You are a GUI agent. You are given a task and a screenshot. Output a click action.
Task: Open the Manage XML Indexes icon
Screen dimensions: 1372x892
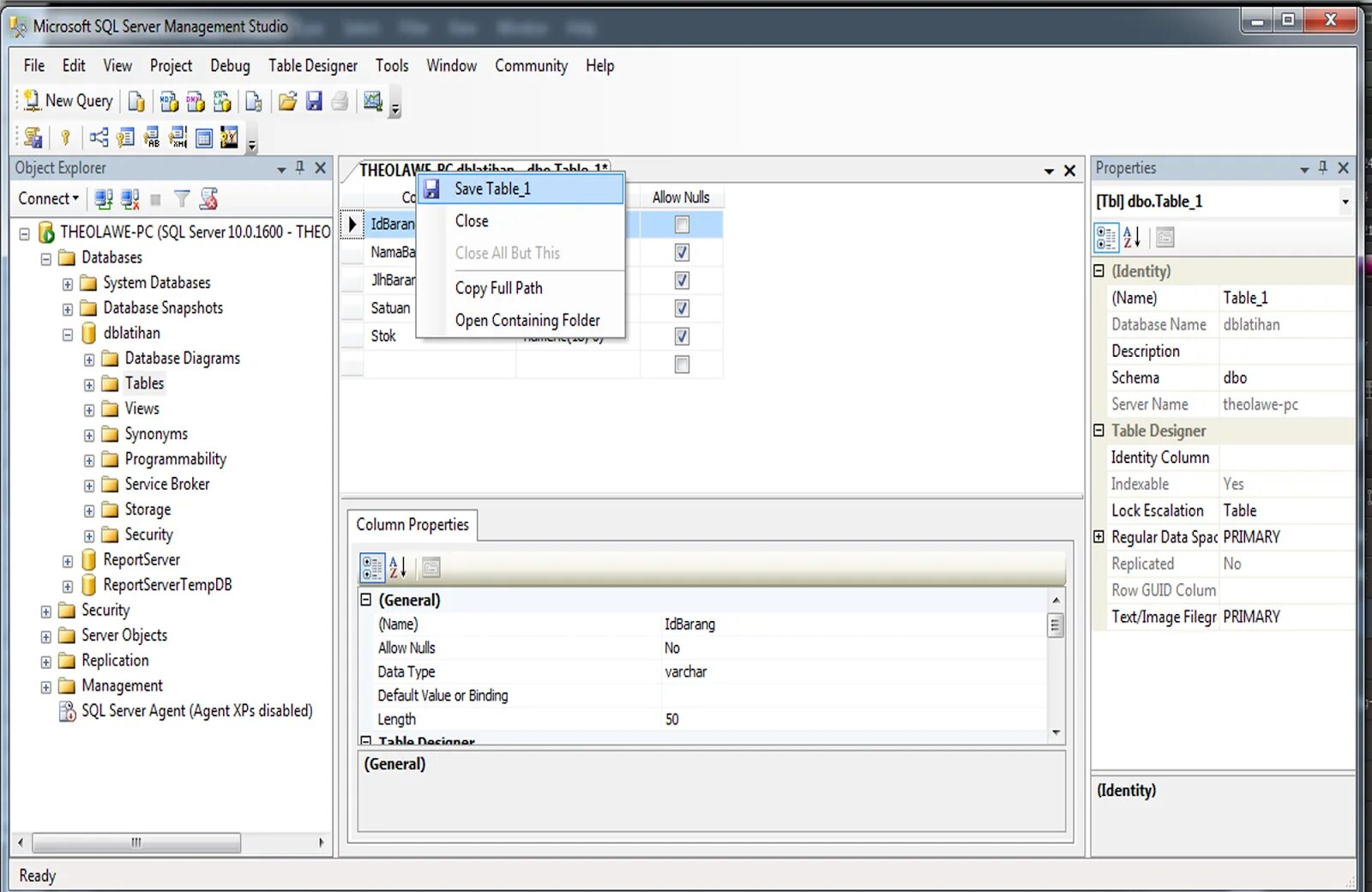(x=178, y=137)
